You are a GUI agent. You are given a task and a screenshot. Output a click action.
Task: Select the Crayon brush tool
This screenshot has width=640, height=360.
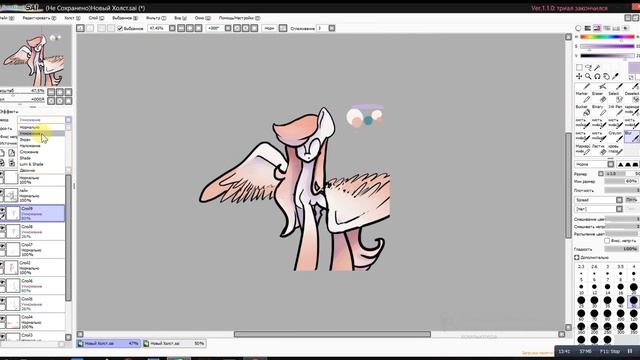coord(615,136)
